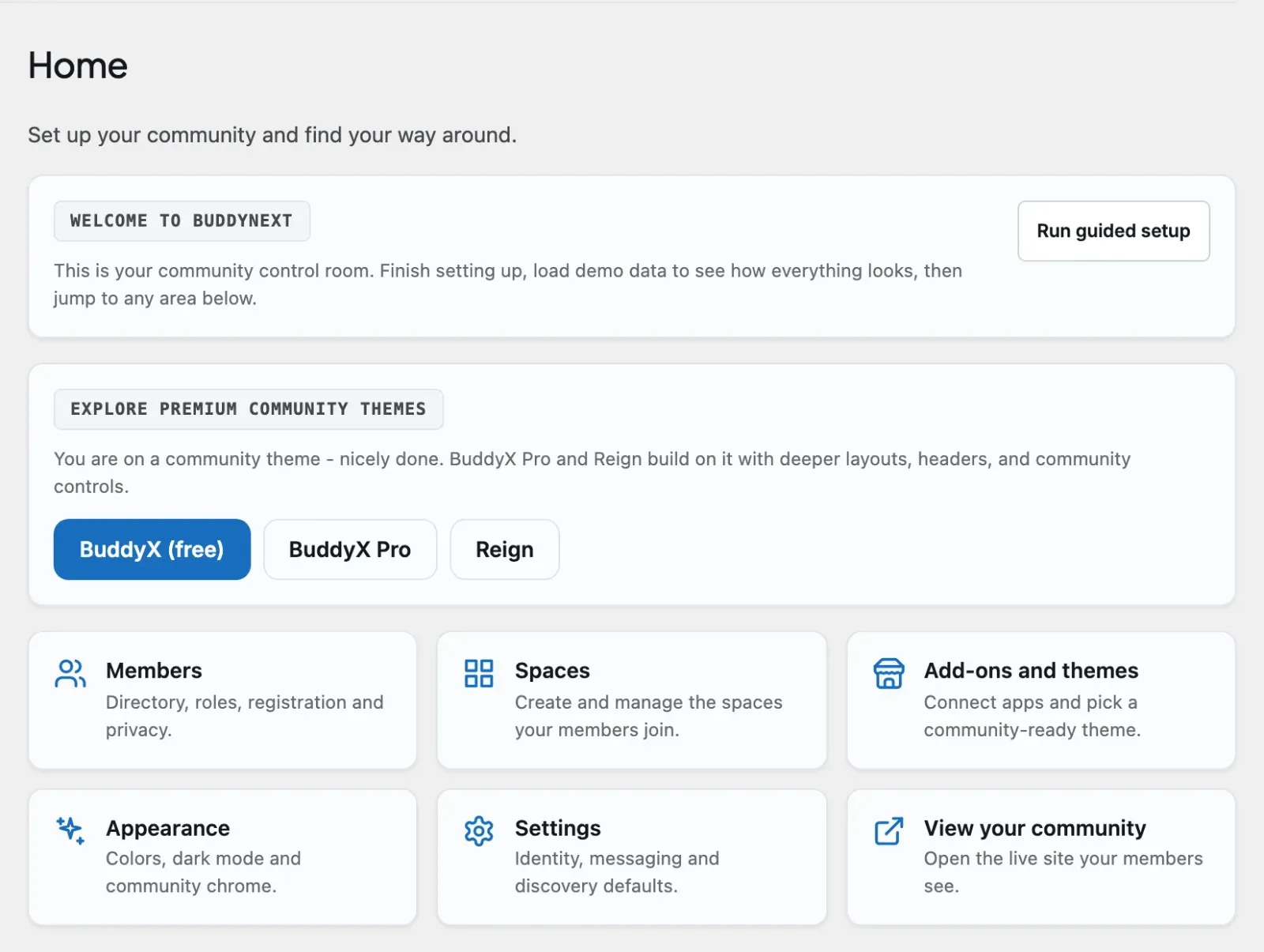Click the 'WELCOME TO BUDDYNEXT' label
1264x952 pixels.
point(182,221)
